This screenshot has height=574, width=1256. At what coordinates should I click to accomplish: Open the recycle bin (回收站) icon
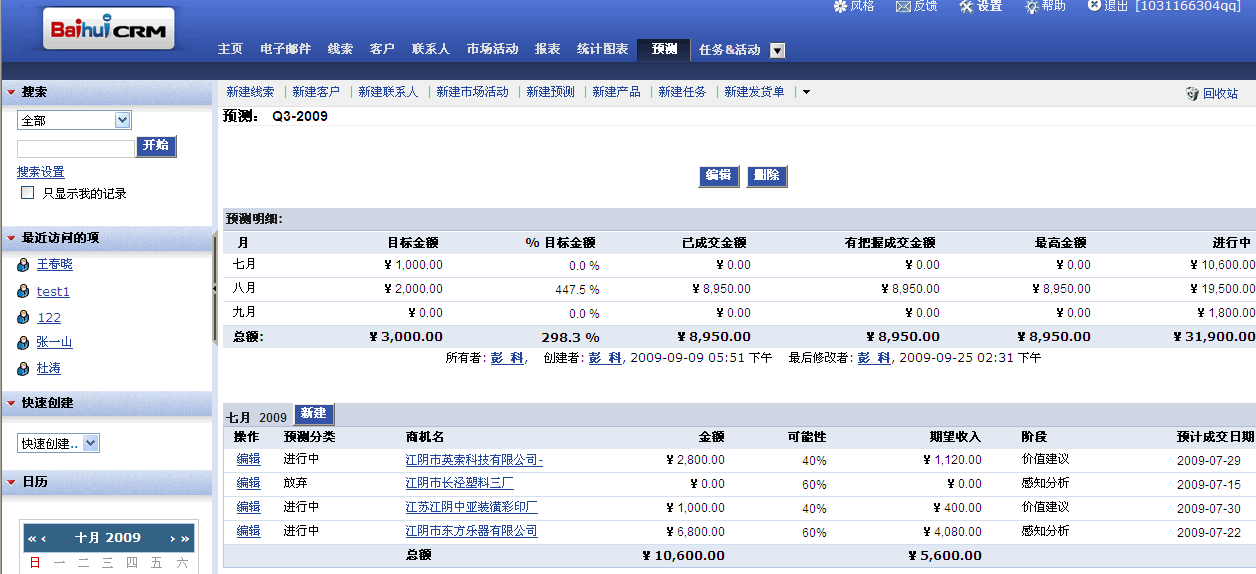[1192, 93]
